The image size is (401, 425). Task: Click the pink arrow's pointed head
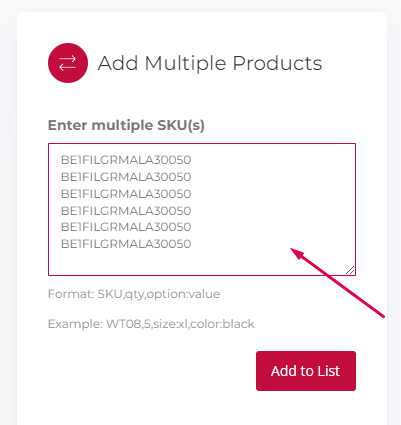coord(296,253)
